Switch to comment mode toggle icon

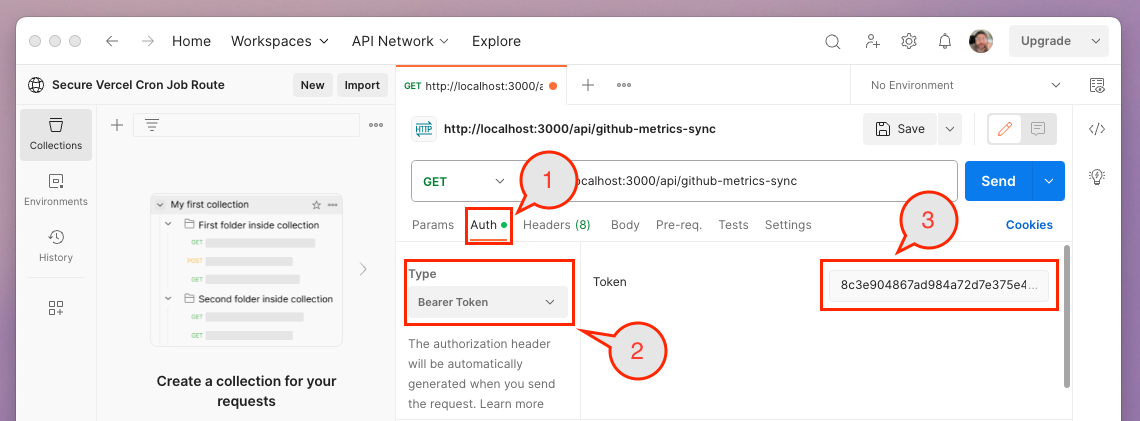coord(1038,129)
